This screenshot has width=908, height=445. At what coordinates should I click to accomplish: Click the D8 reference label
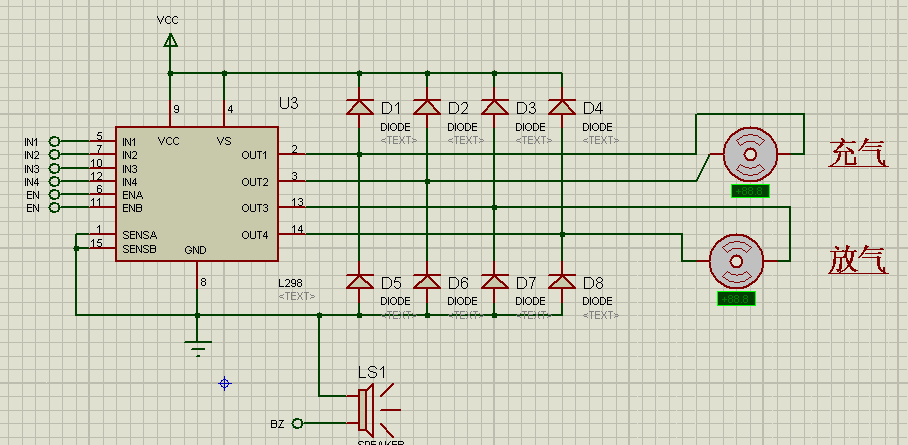click(x=593, y=283)
